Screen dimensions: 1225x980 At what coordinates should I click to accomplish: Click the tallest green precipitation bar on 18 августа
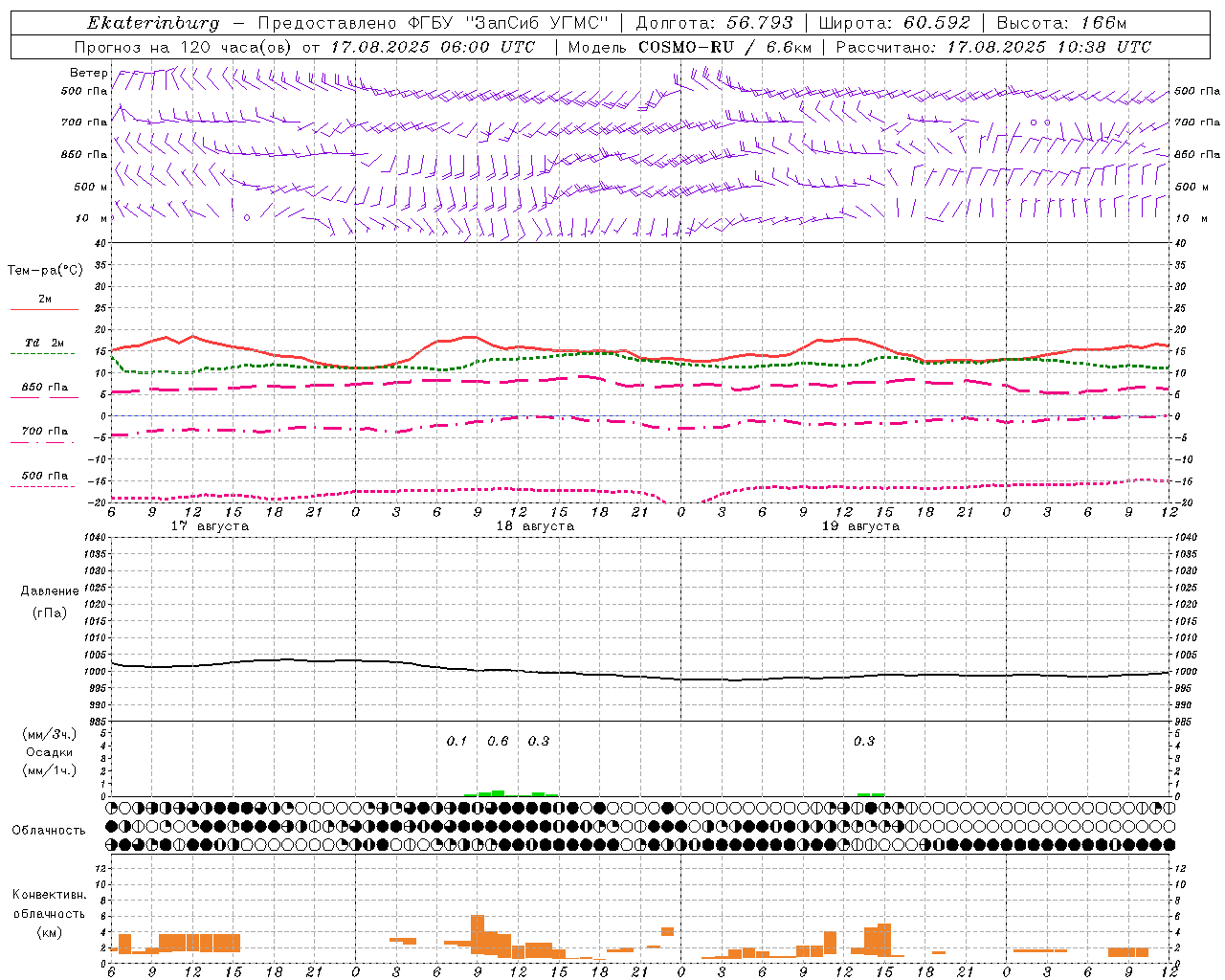tap(498, 793)
